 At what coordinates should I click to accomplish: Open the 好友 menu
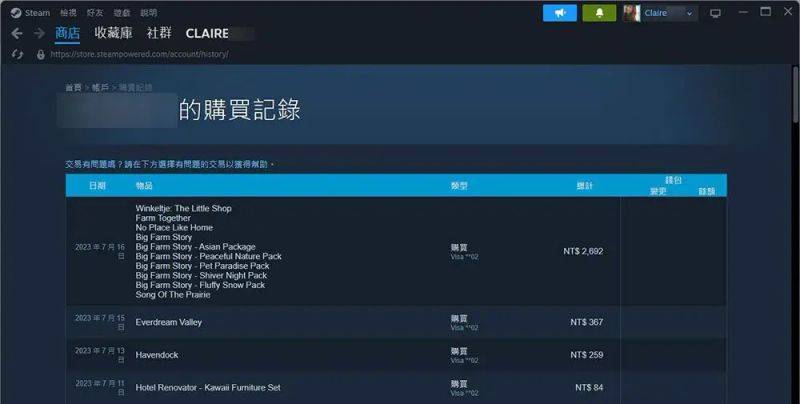(95, 13)
